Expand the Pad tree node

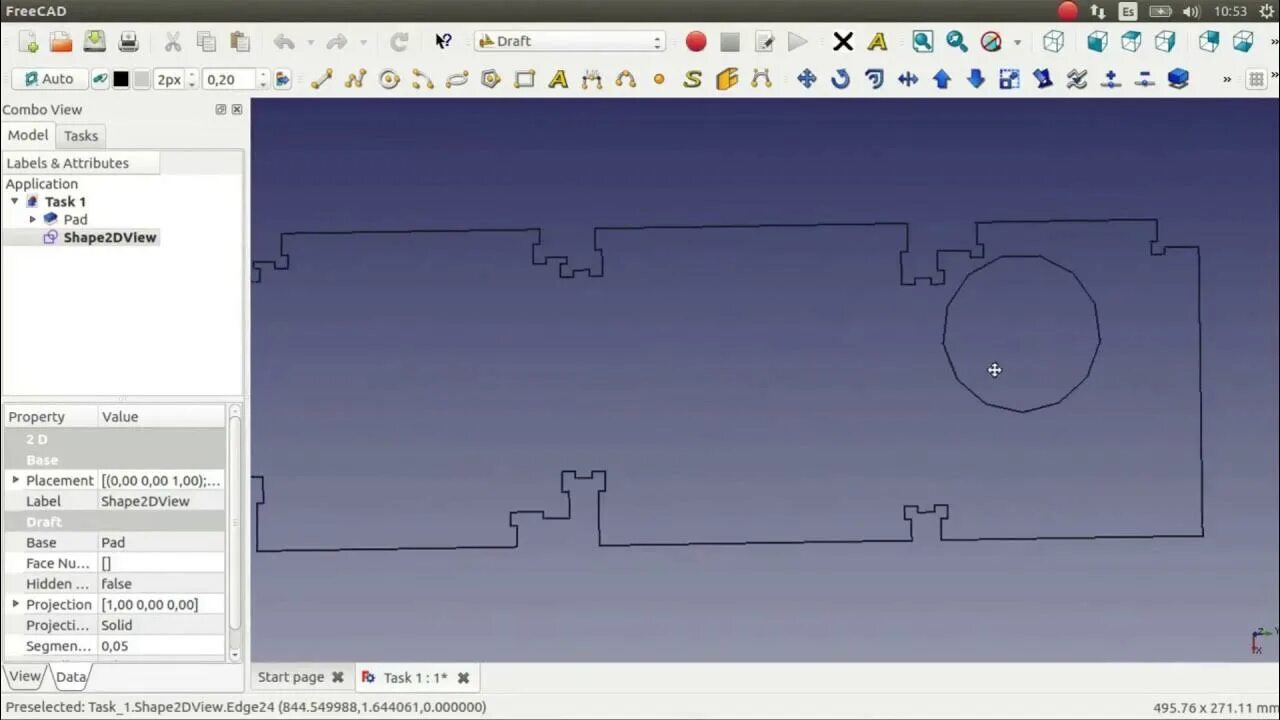(32, 219)
